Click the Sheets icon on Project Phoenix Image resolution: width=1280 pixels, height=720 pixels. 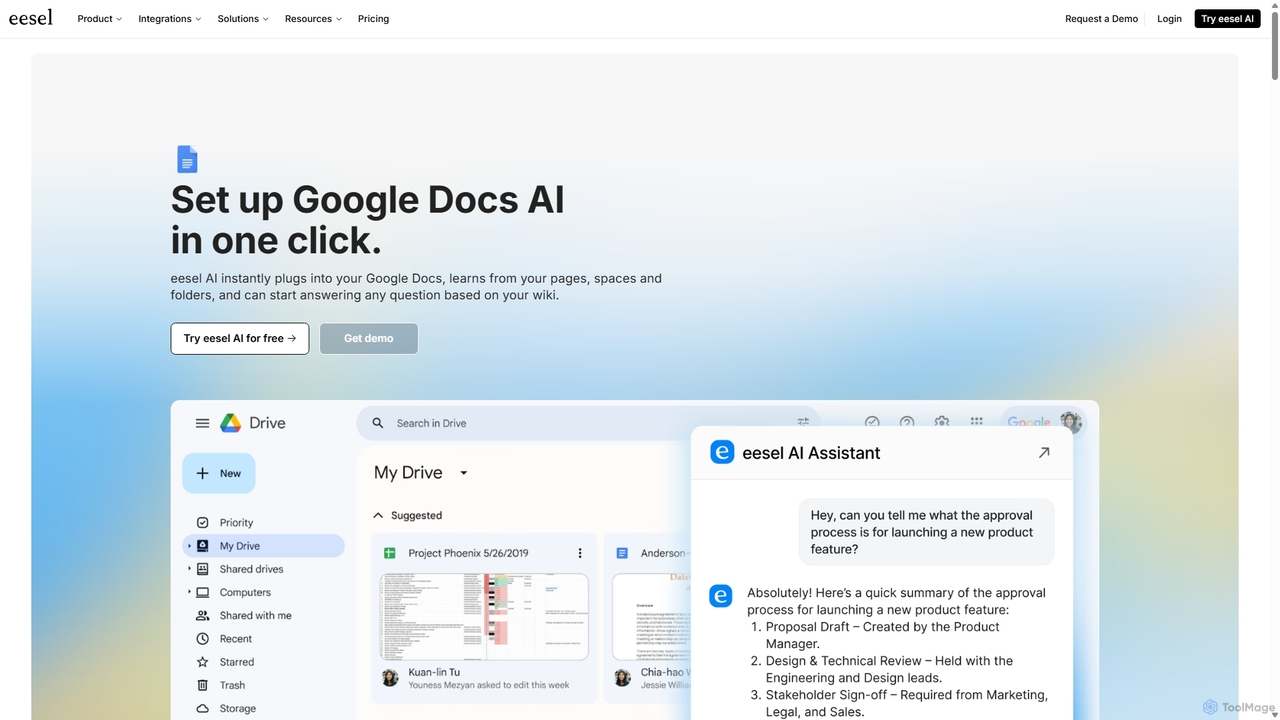[x=390, y=553]
